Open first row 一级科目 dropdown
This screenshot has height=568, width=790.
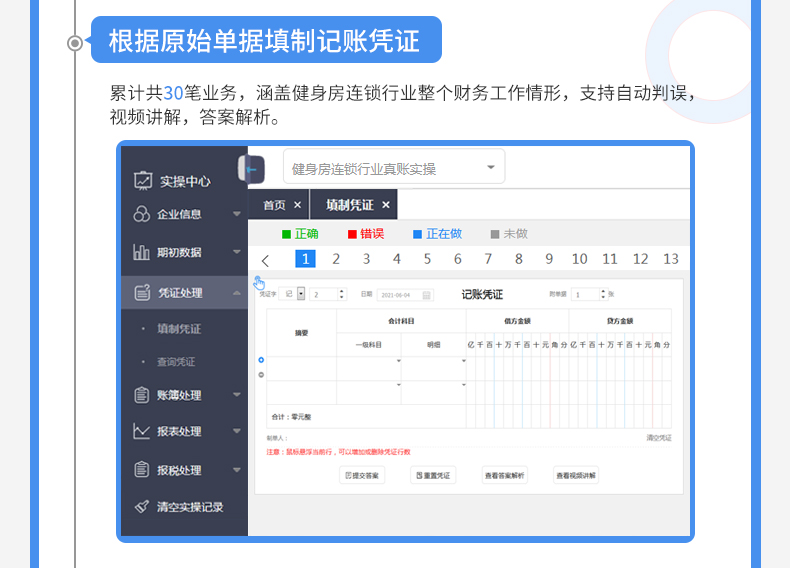tap(399, 361)
